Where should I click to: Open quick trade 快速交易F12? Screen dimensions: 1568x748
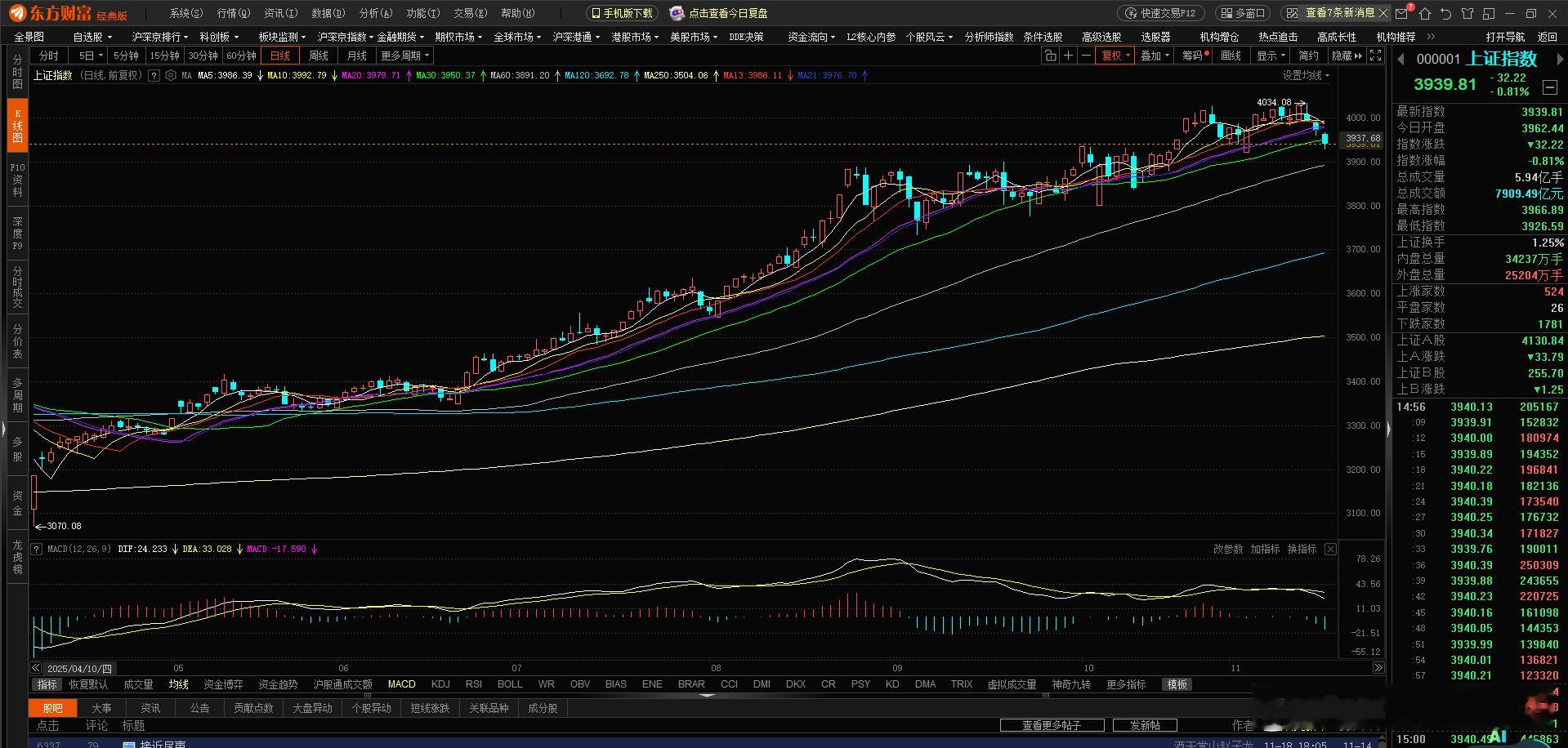pos(1161,13)
